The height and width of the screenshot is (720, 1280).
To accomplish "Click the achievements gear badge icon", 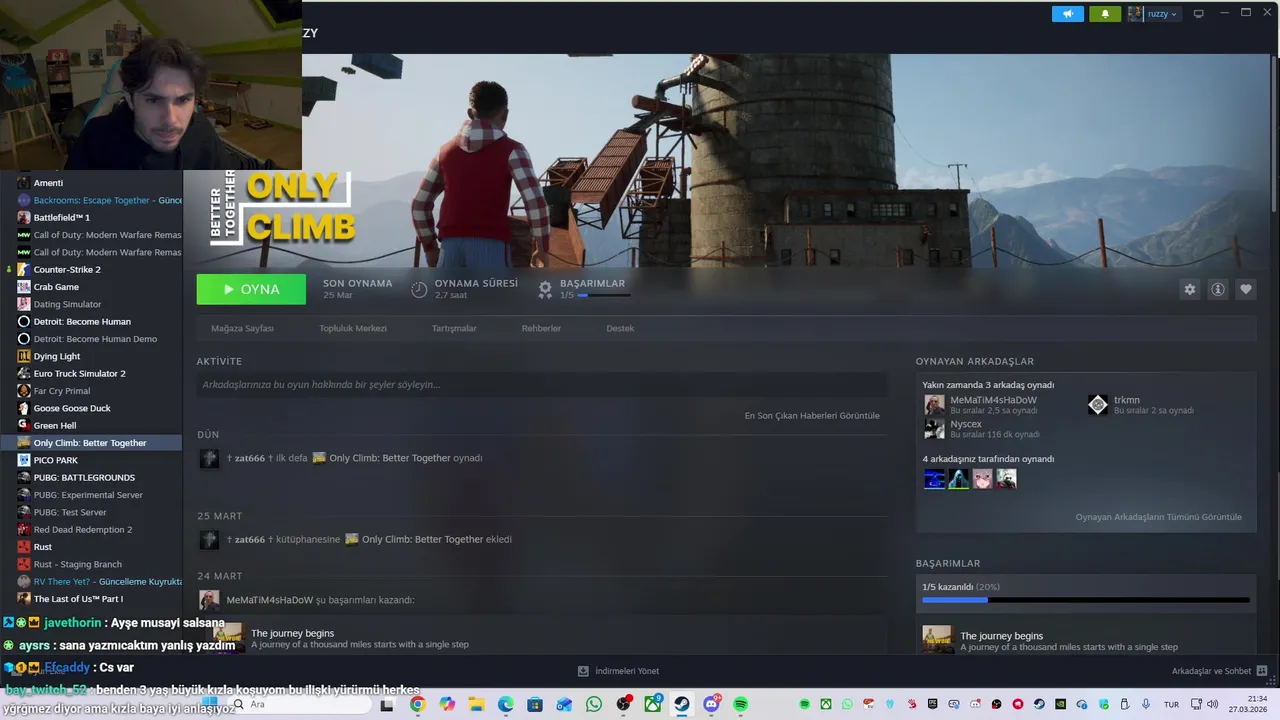I will coord(545,289).
